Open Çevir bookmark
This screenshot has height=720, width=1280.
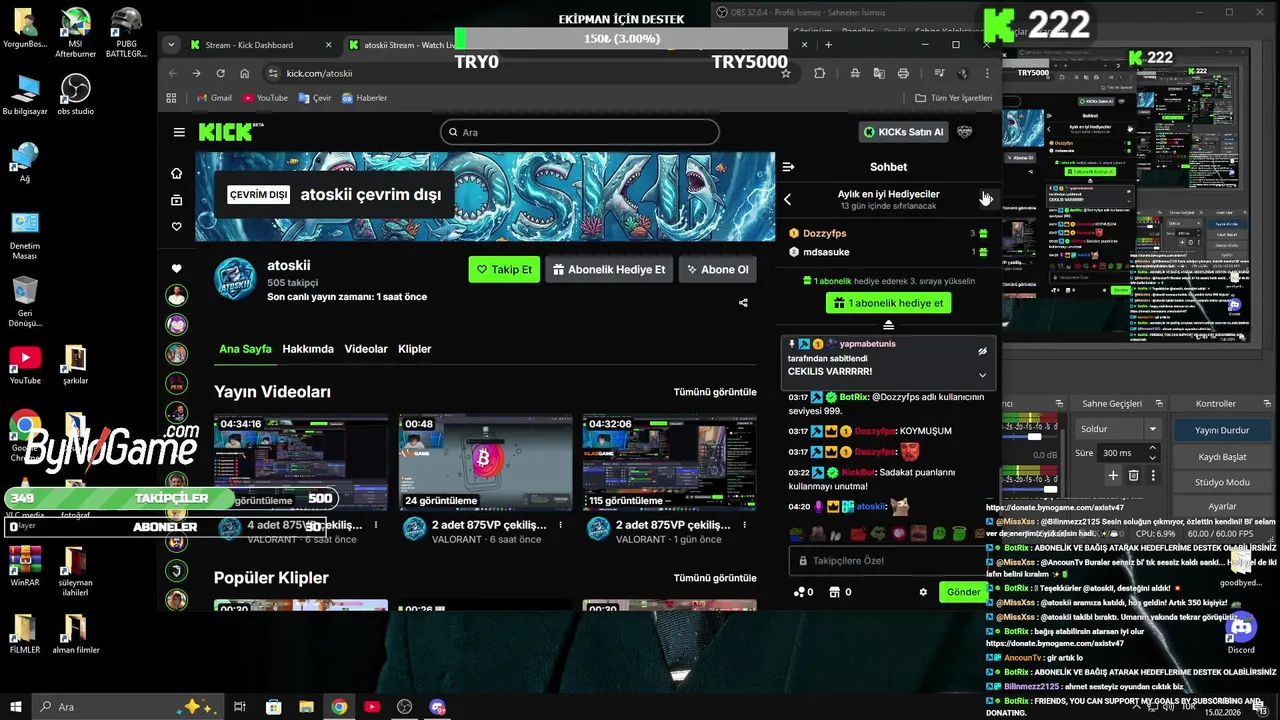pos(315,98)
